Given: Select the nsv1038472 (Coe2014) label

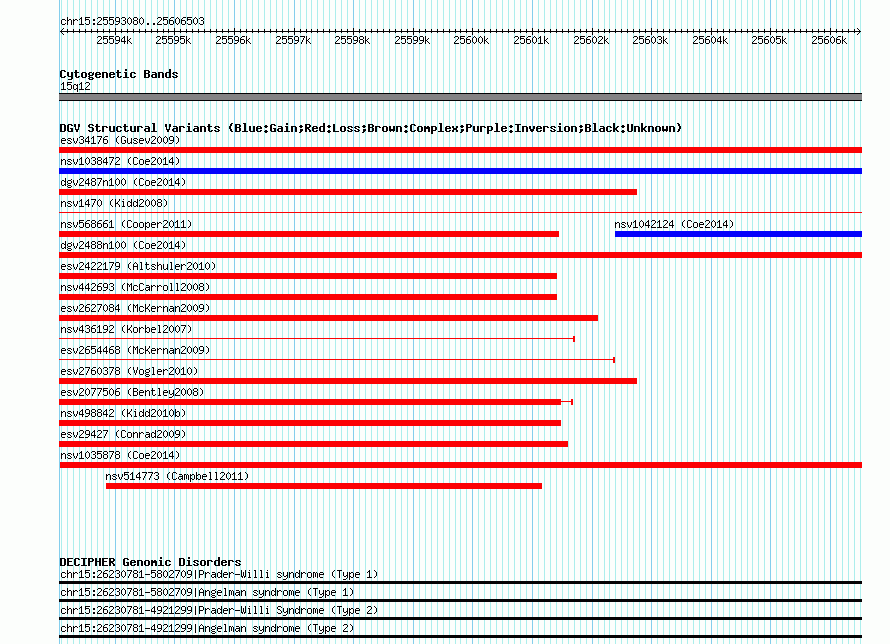Looking at the screenshot, I should click(x=120, y=161).
